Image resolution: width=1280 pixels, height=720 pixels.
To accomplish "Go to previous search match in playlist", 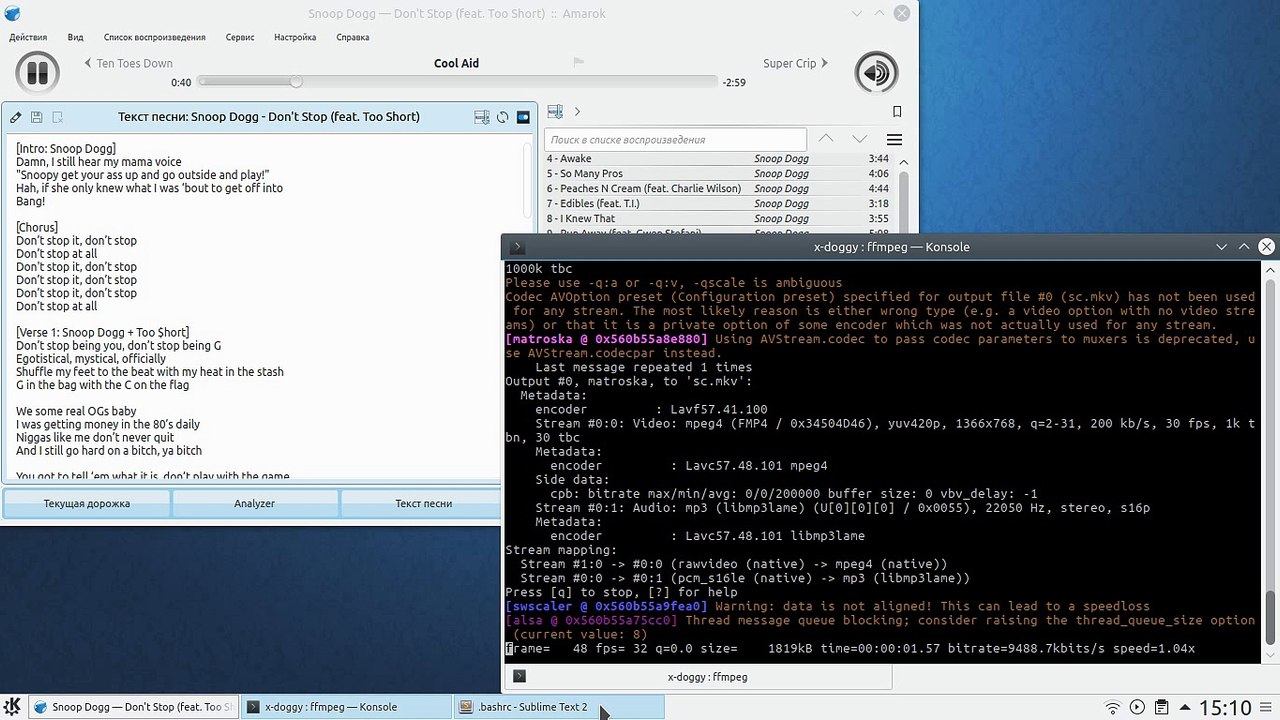I will 826,139.
